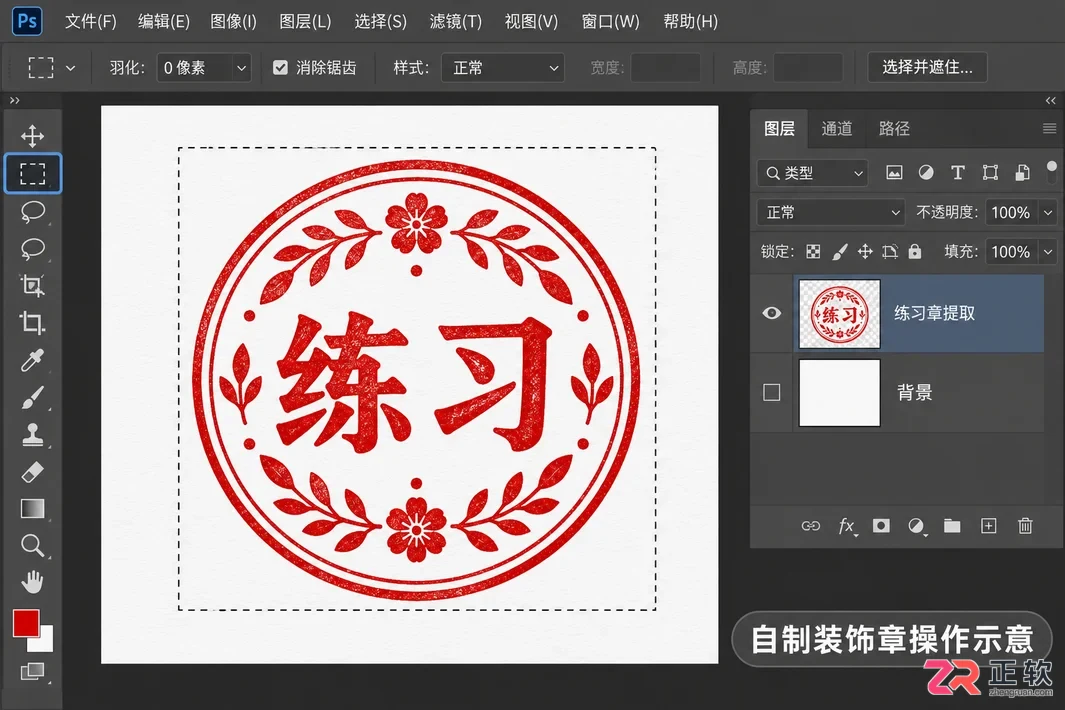This screenshot has height=710, width=1065.
Task: Open the 编辑(E) menu
Action: click(x=164, y=22)
